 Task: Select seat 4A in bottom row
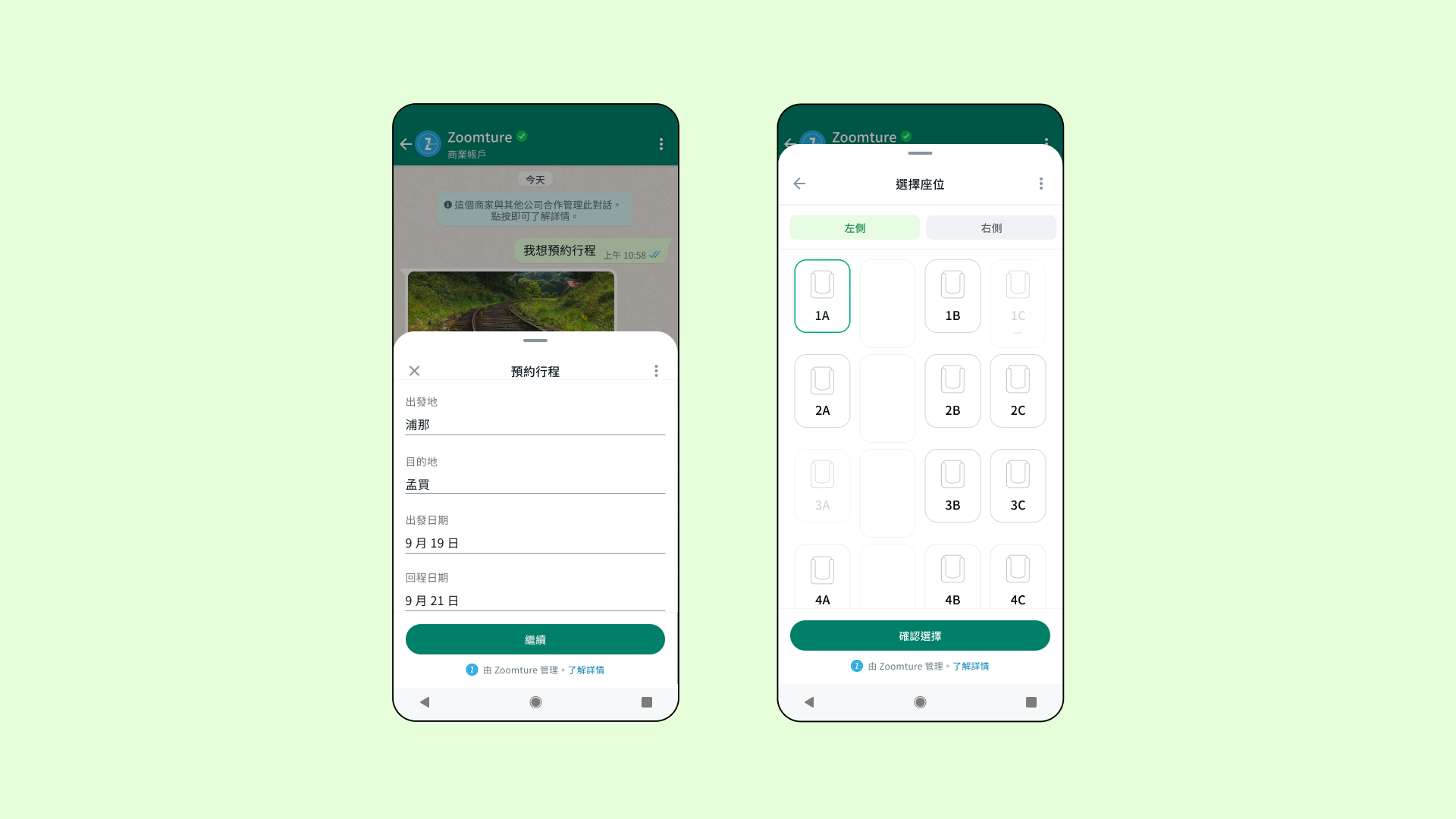822,580
